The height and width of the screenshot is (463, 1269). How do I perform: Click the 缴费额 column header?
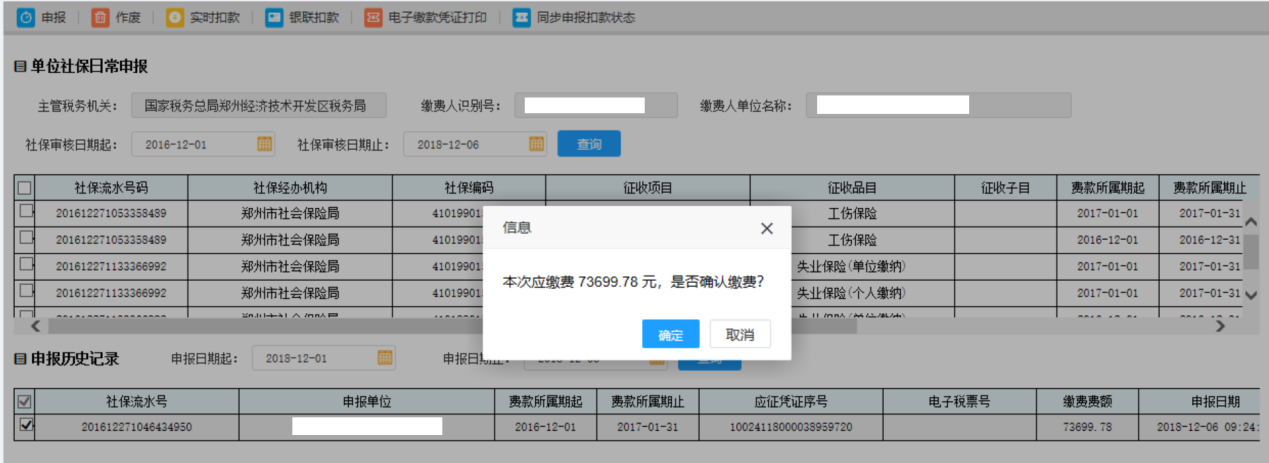(1087, 401)
